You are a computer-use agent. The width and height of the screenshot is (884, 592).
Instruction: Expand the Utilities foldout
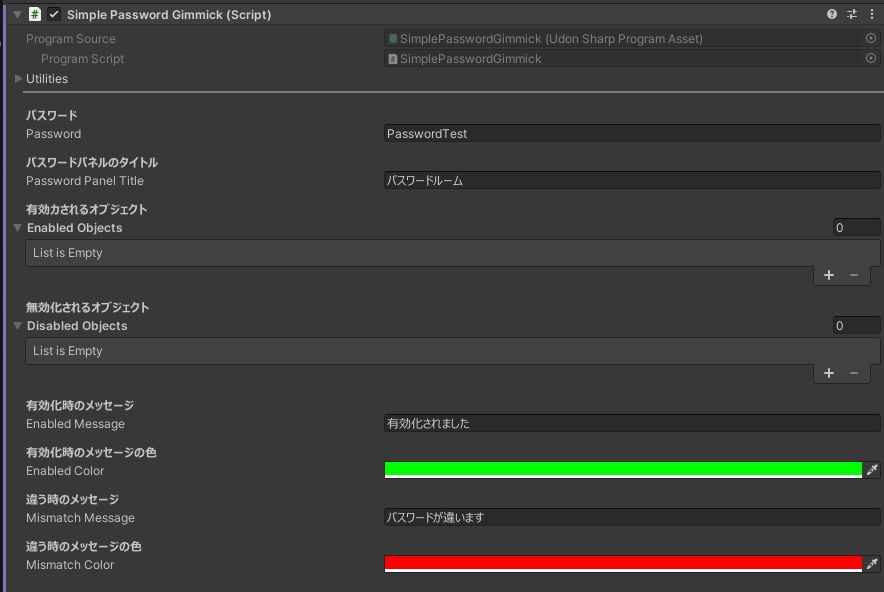point(18,78)
